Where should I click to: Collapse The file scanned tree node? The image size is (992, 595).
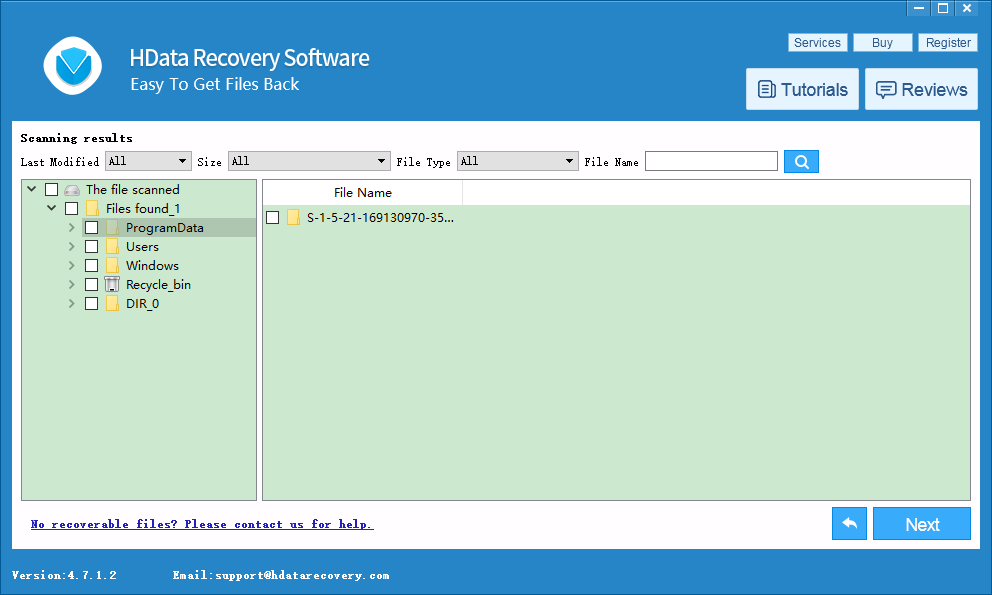[x=32, y=189]
